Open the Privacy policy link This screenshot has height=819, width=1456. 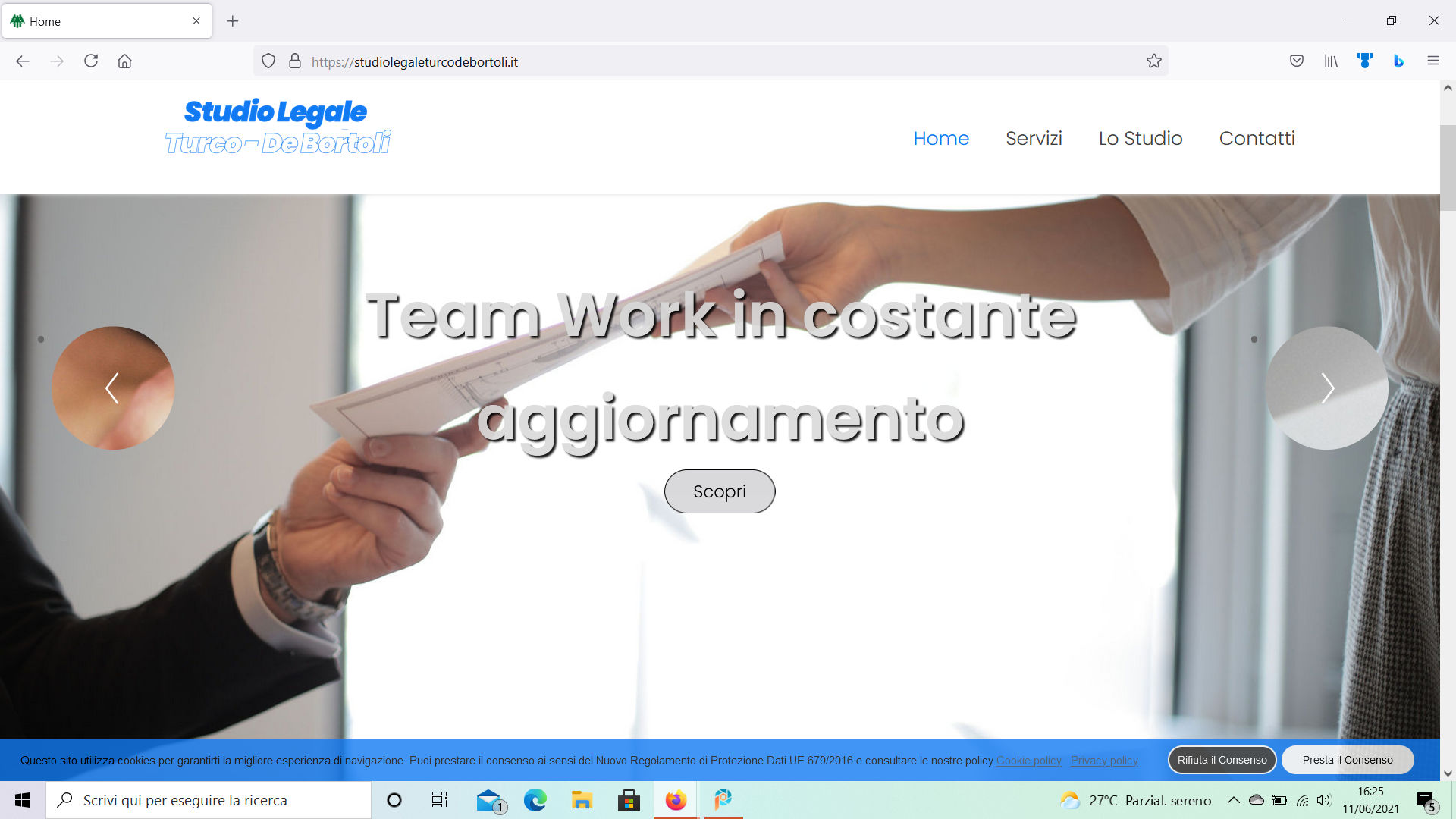(x=1104, y=761)
